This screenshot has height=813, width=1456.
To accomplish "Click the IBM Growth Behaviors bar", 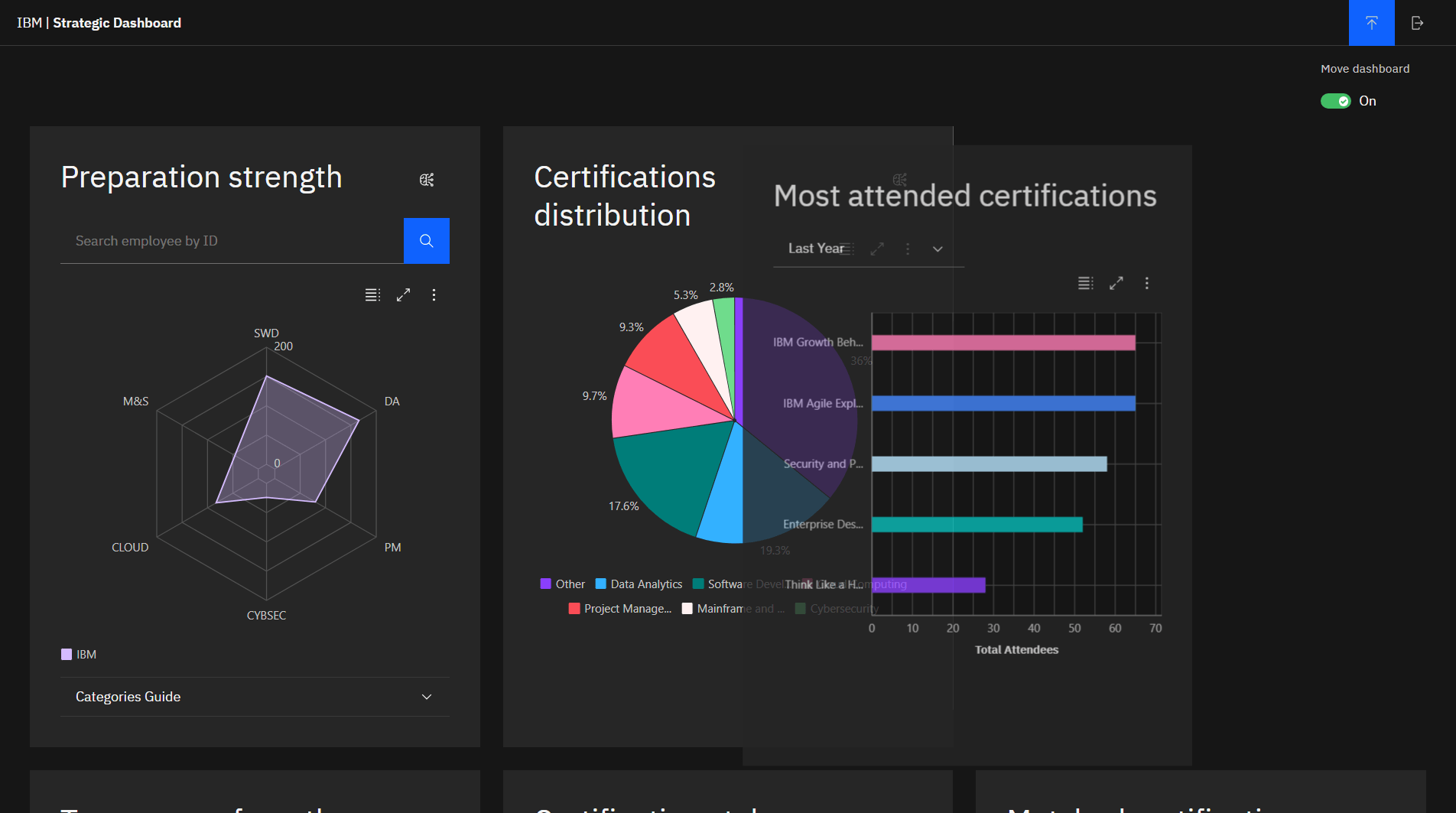I will coord(1003,343).
